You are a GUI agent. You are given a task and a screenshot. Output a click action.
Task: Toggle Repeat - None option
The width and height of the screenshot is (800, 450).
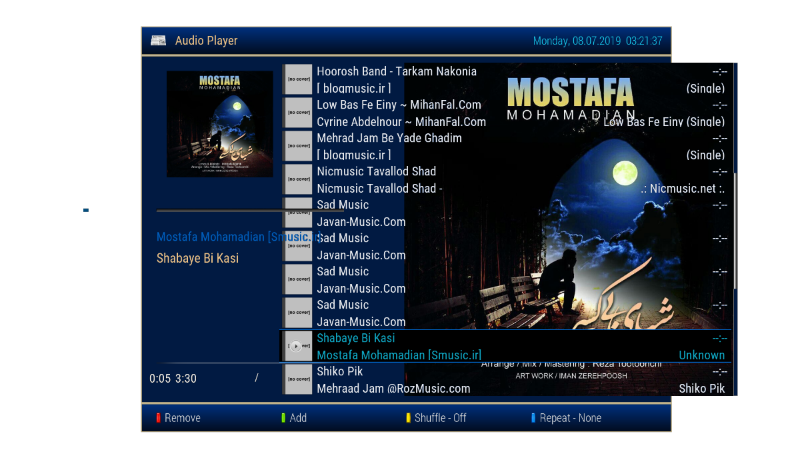pos(566,418)
